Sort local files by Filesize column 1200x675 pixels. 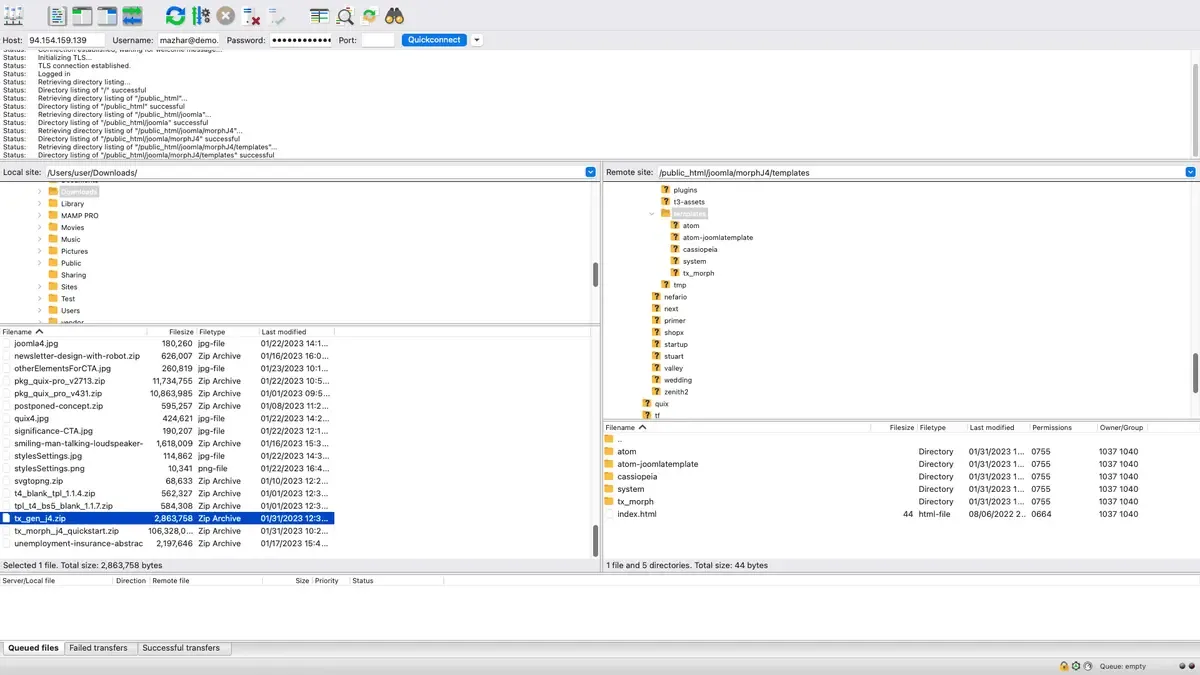(170, 331)
